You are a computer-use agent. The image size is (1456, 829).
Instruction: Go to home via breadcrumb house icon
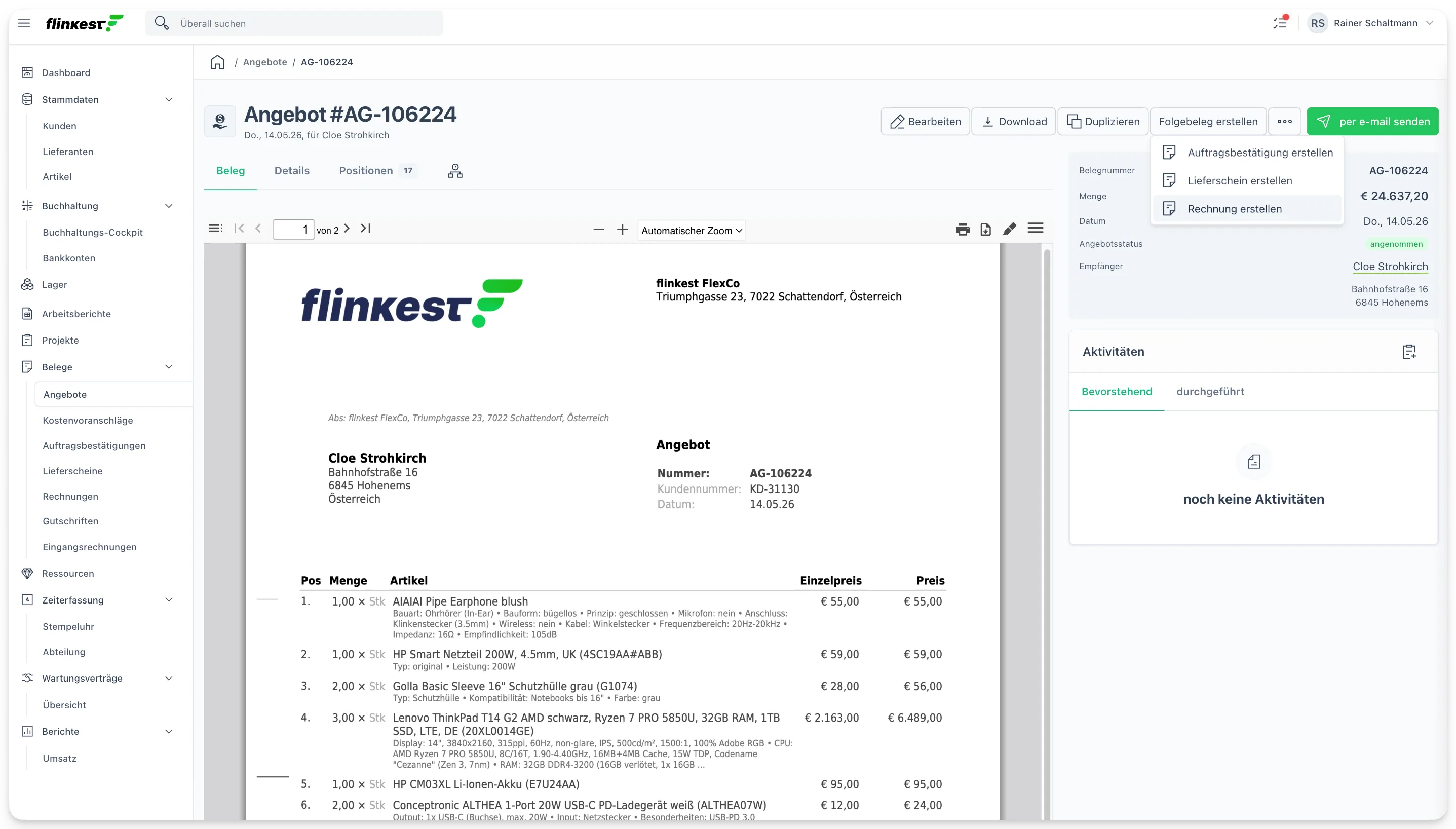click(x=217, y=62)
